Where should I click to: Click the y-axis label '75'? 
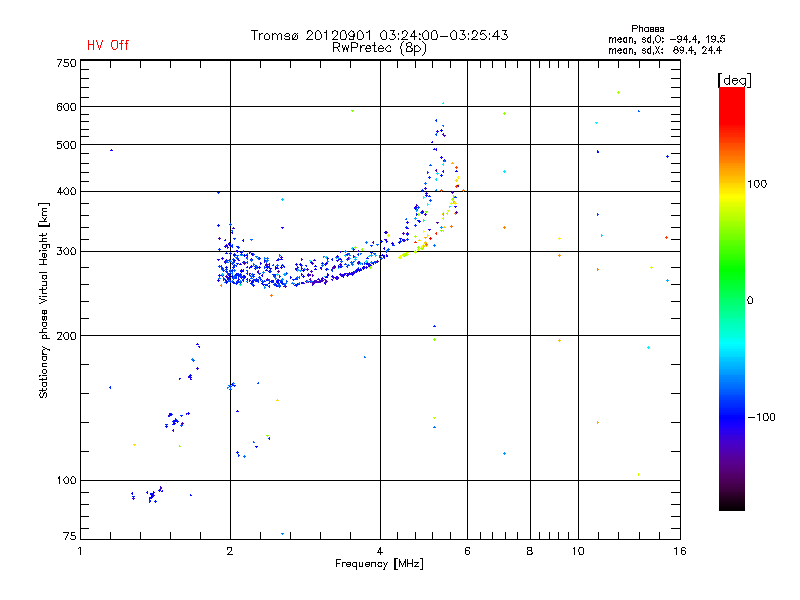point(70,536)
